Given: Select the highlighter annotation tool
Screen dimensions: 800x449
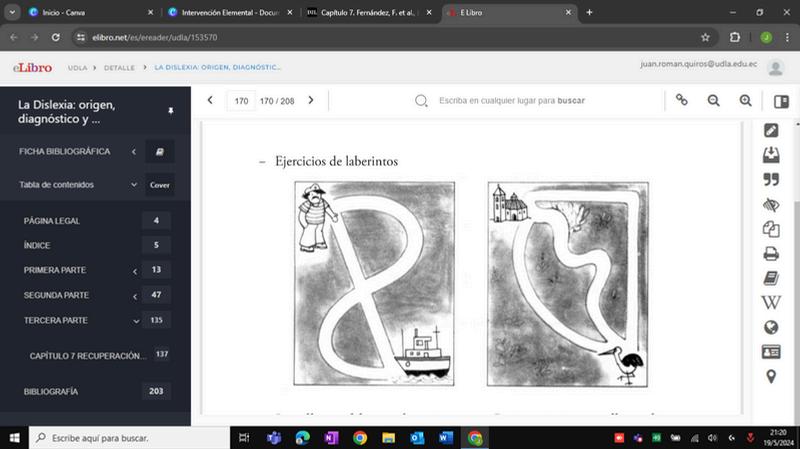Looking at the screenshot, I should pos(771,131).
